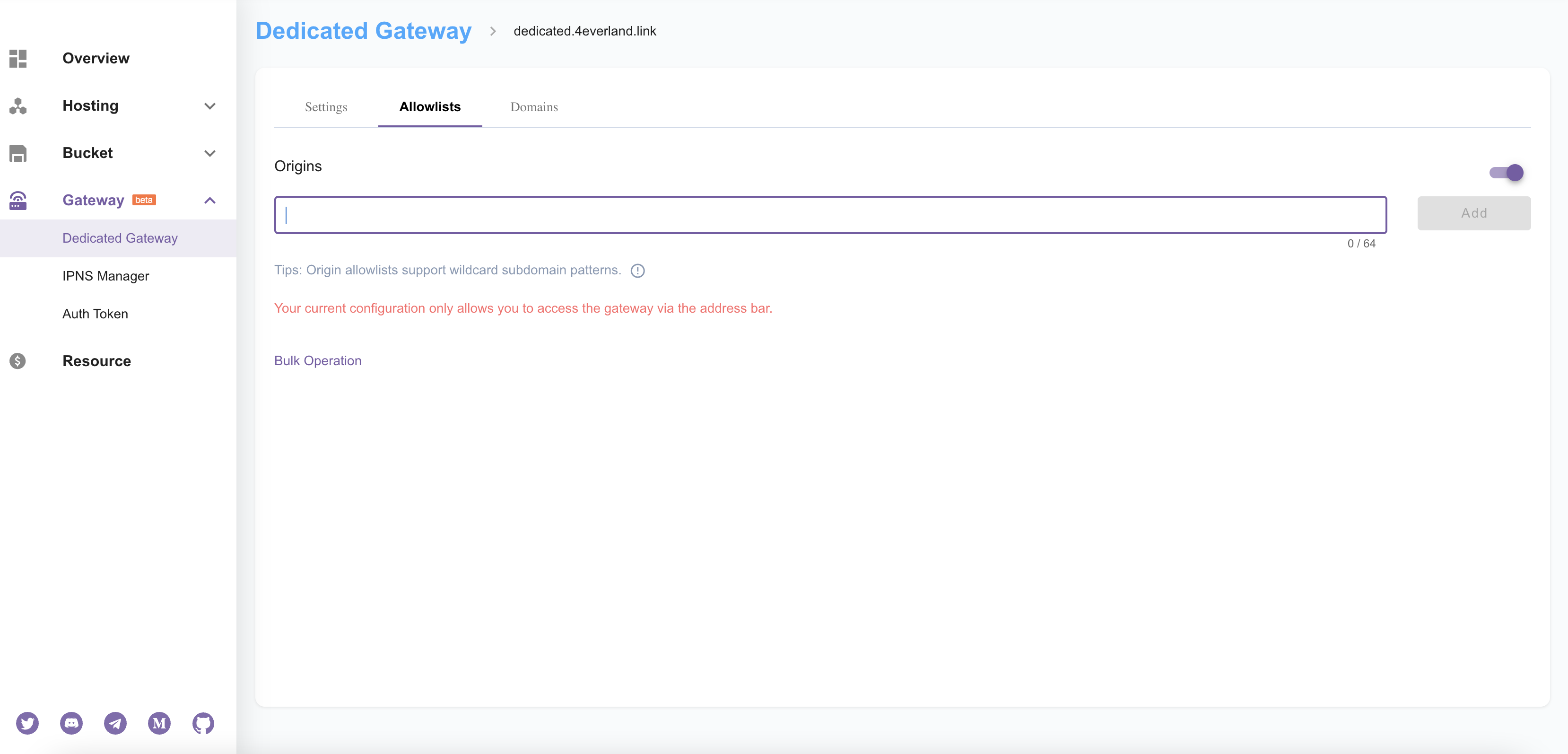Expand the Hosting menu chevron

pos(210,106)
